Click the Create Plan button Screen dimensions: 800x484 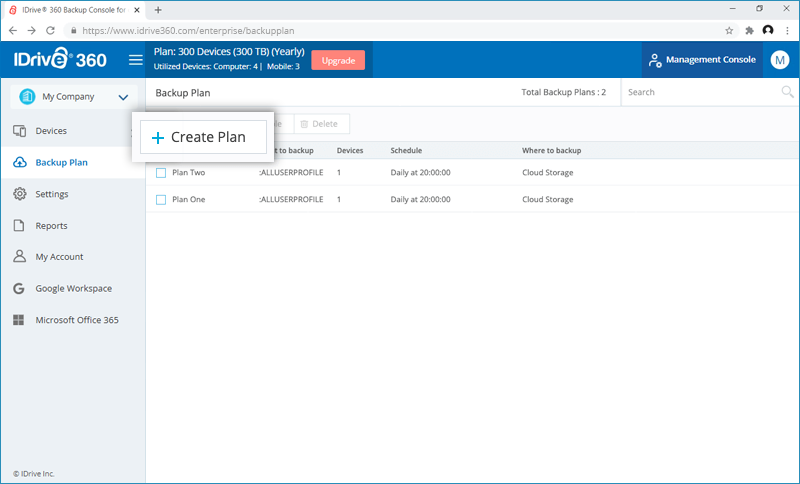pos(204,137)
